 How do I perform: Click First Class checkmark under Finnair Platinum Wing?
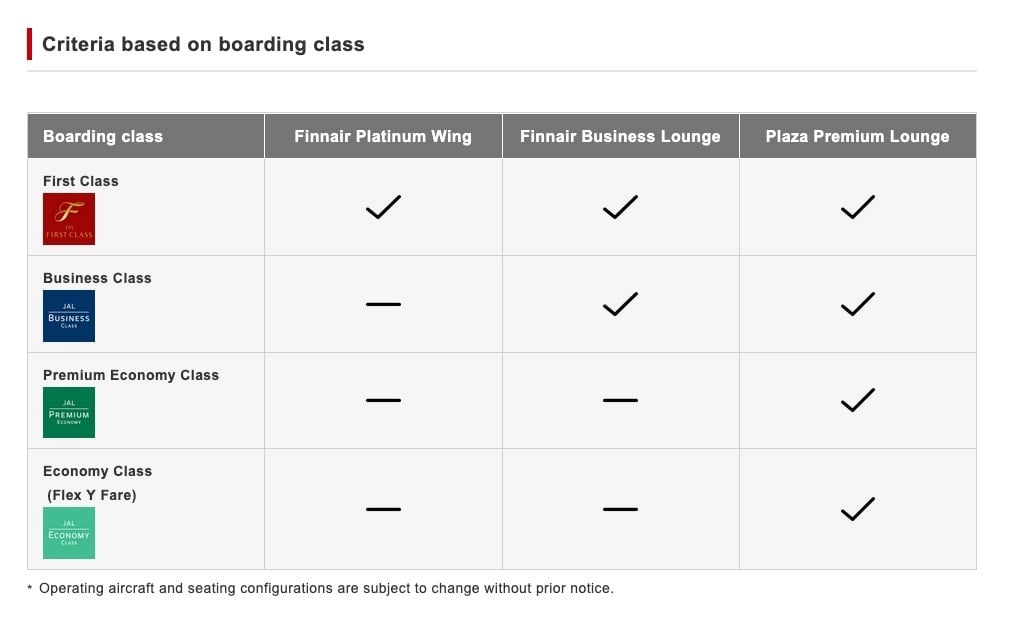pyautogui.click(x=383, y=207)
